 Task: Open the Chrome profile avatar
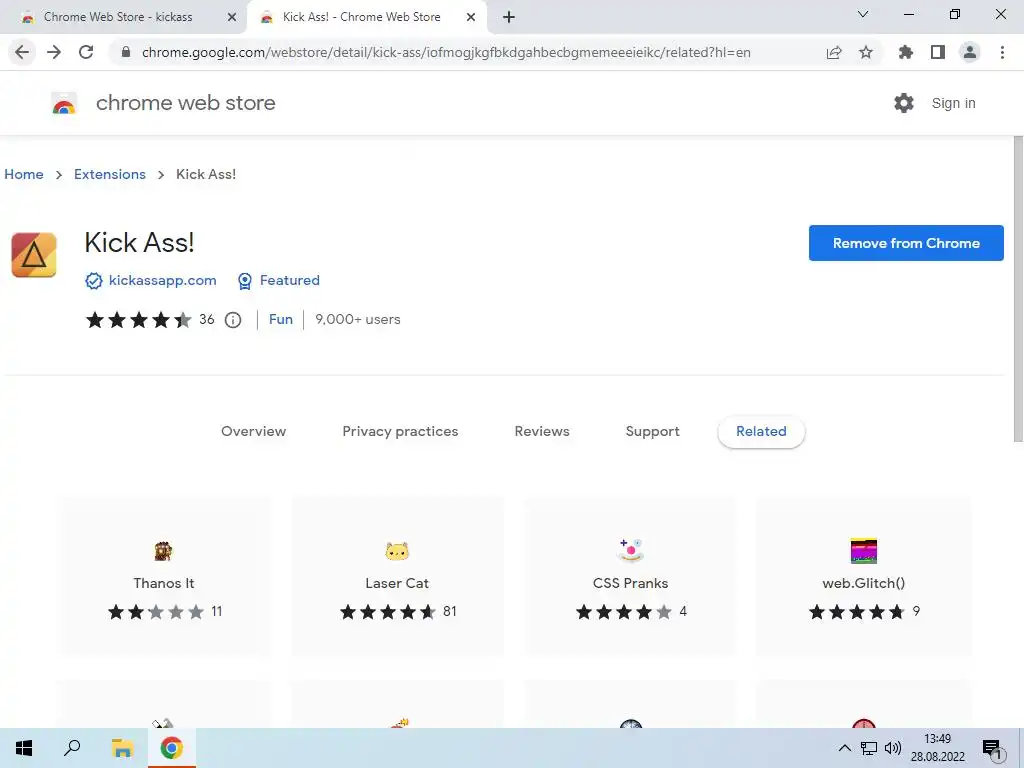970,52
